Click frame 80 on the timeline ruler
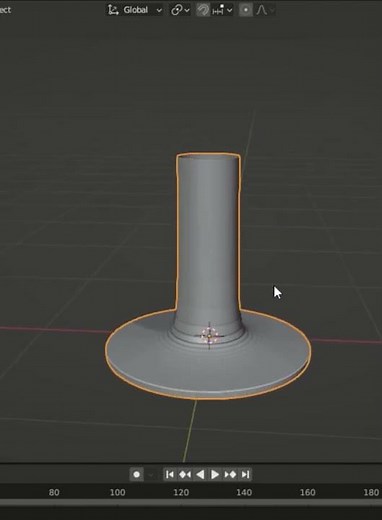This screenshot has width=382, height=520. (x=54, y=492)
